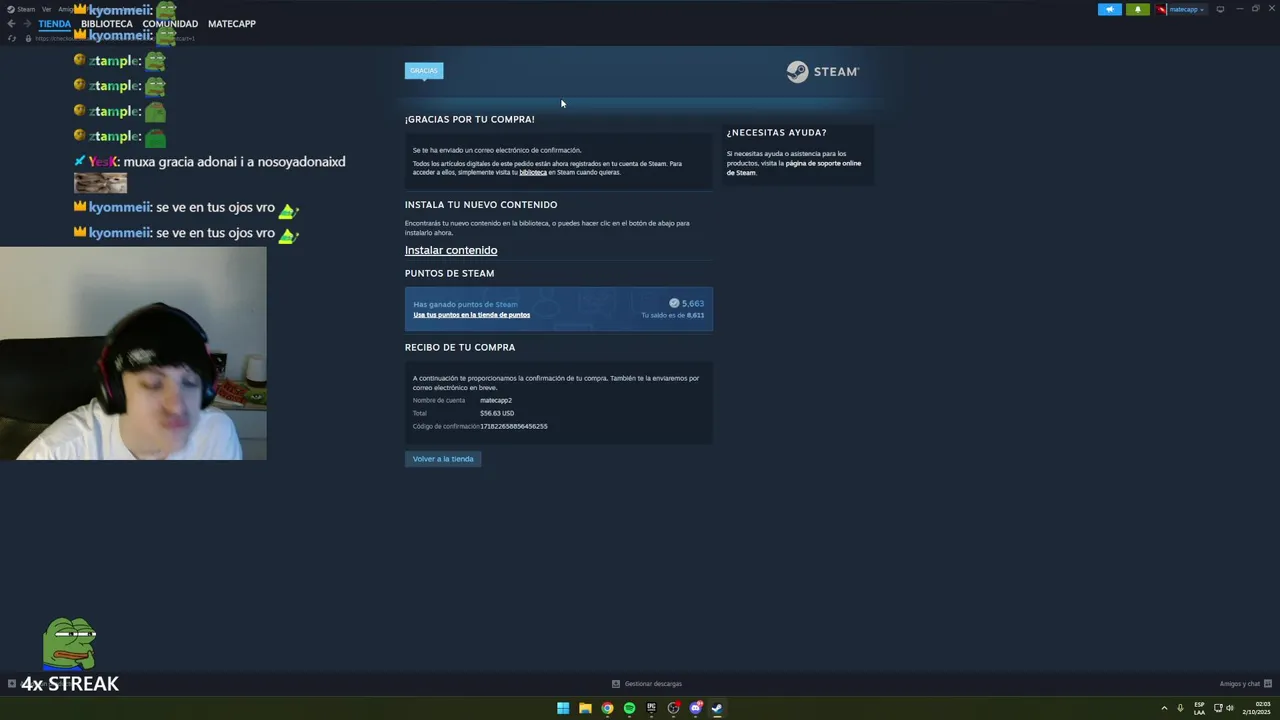The image size is (1280, 720).
Task: Go forward with the Steam forward arrow
Action: (26, 24)
